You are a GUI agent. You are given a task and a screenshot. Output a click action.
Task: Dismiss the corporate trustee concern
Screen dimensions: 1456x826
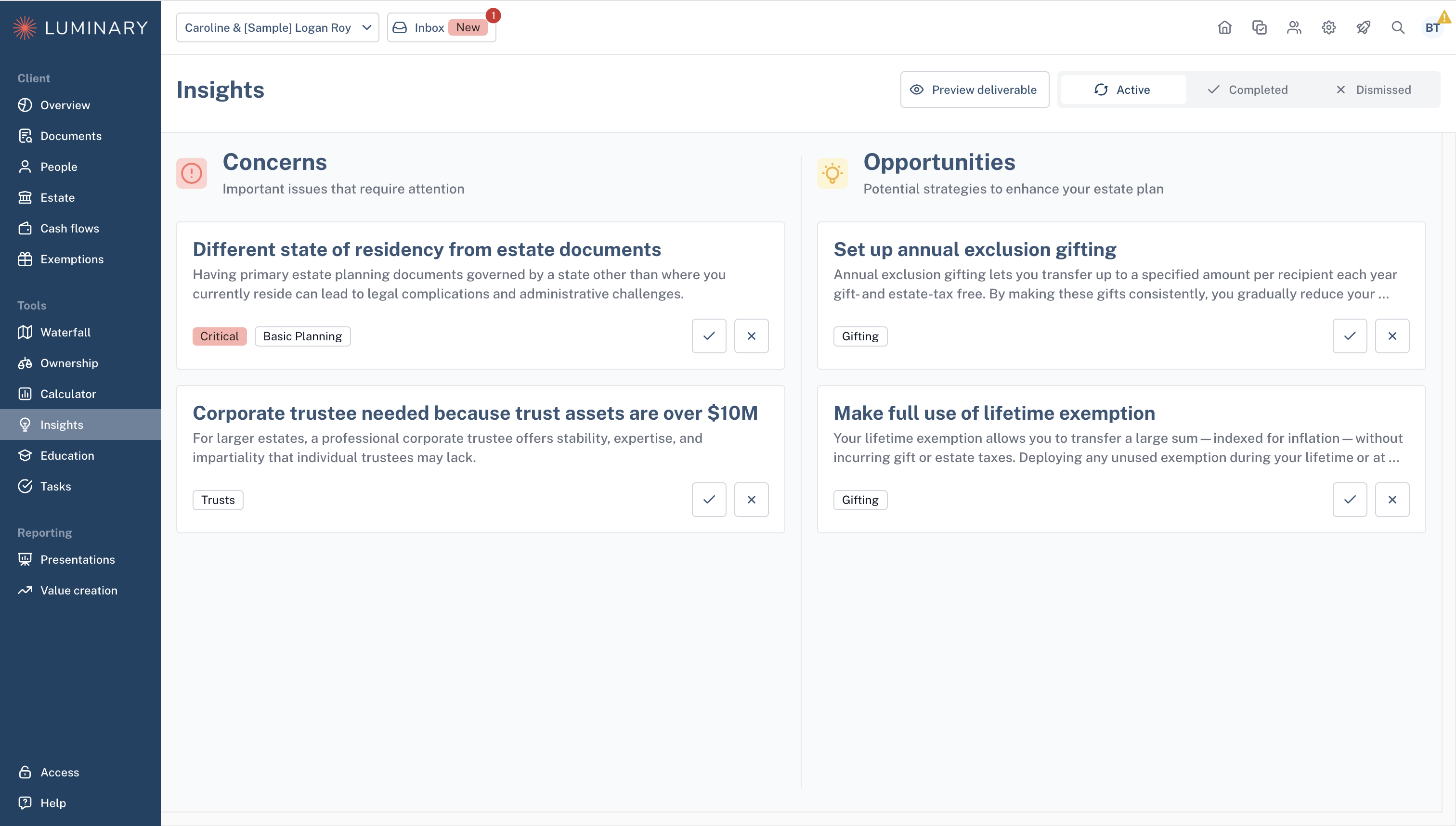tap(751, 499)
